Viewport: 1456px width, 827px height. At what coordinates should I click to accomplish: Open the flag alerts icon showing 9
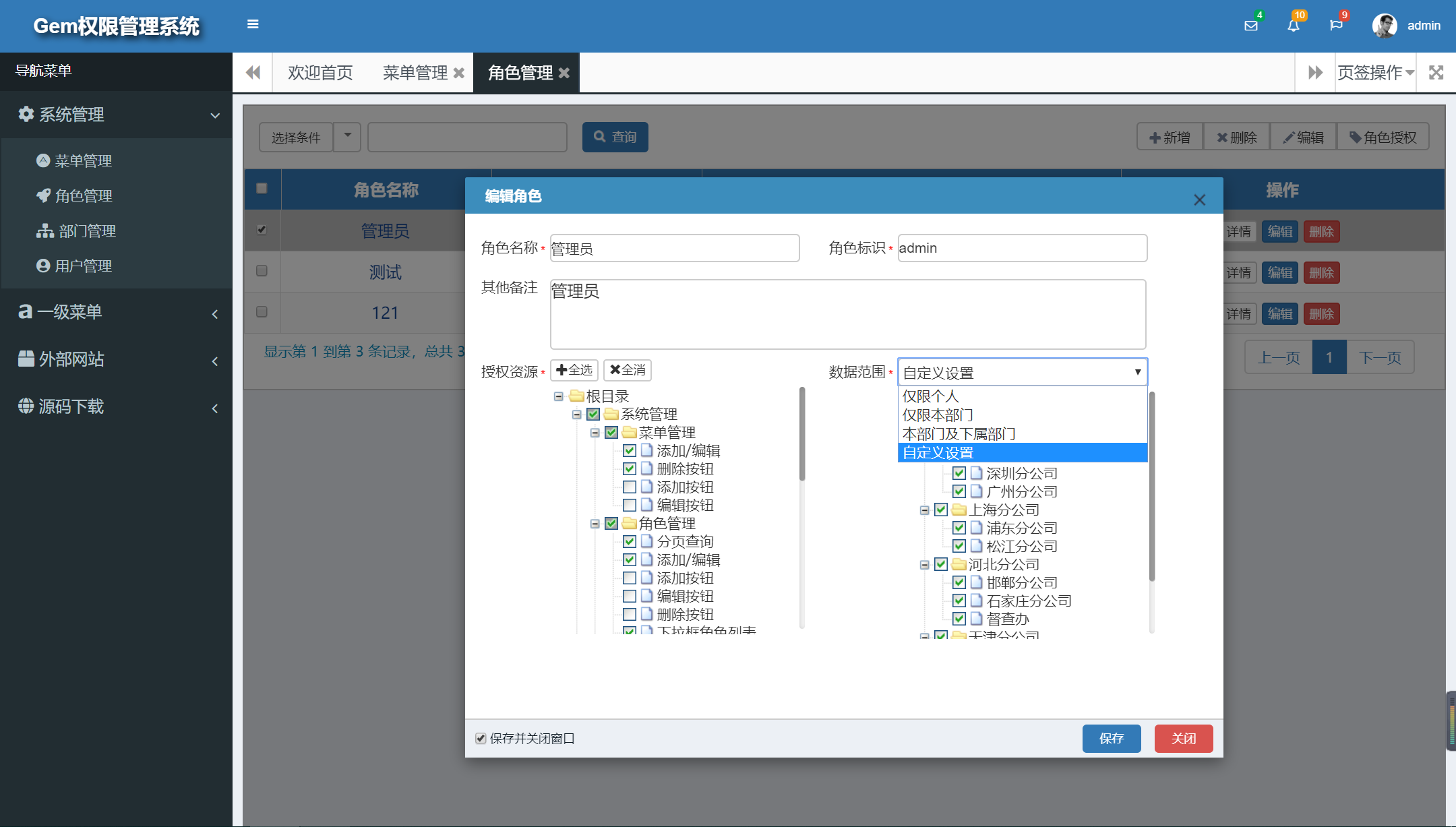1337,25
